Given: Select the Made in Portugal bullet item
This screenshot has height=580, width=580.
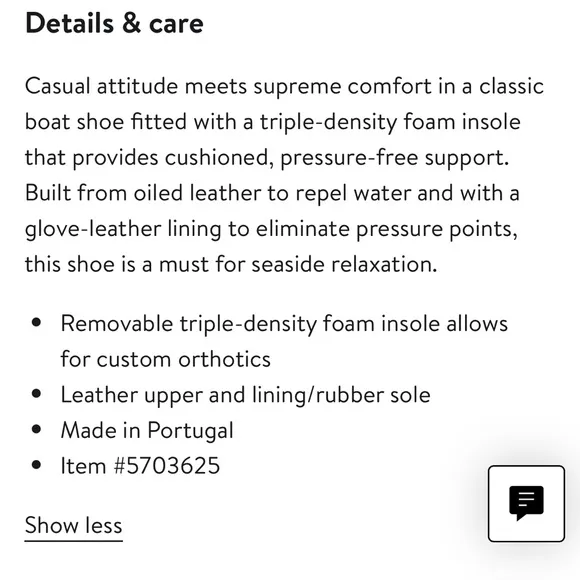Looking at the screenshot, I should click(147, 430).
